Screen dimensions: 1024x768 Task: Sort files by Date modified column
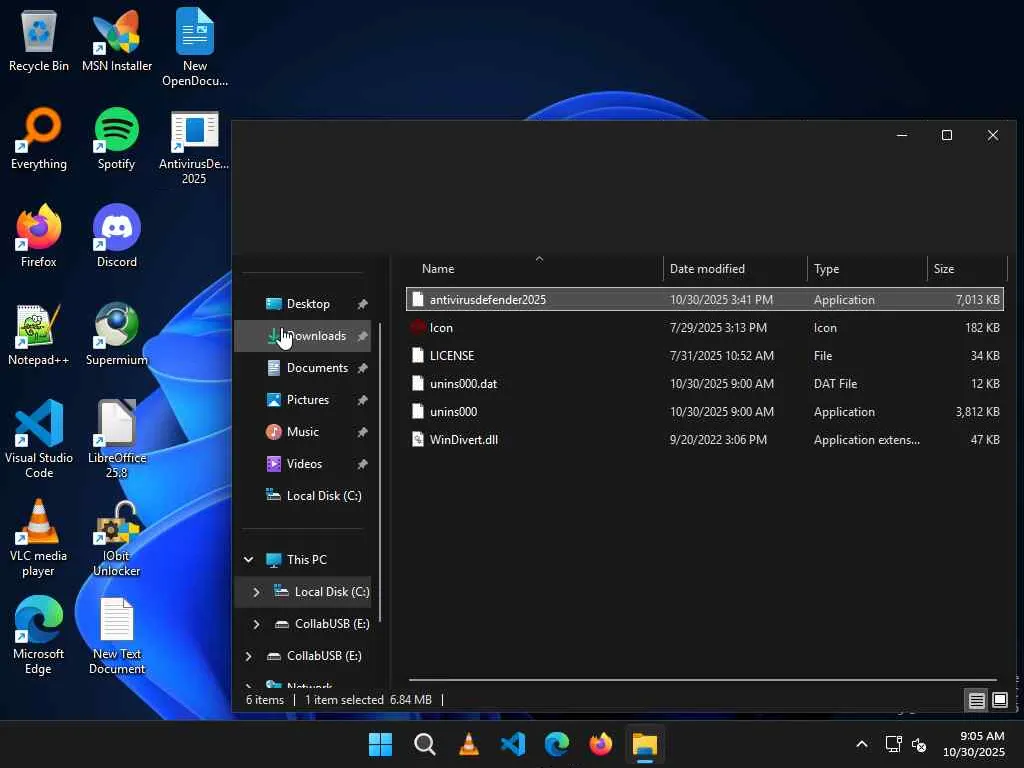707,269
